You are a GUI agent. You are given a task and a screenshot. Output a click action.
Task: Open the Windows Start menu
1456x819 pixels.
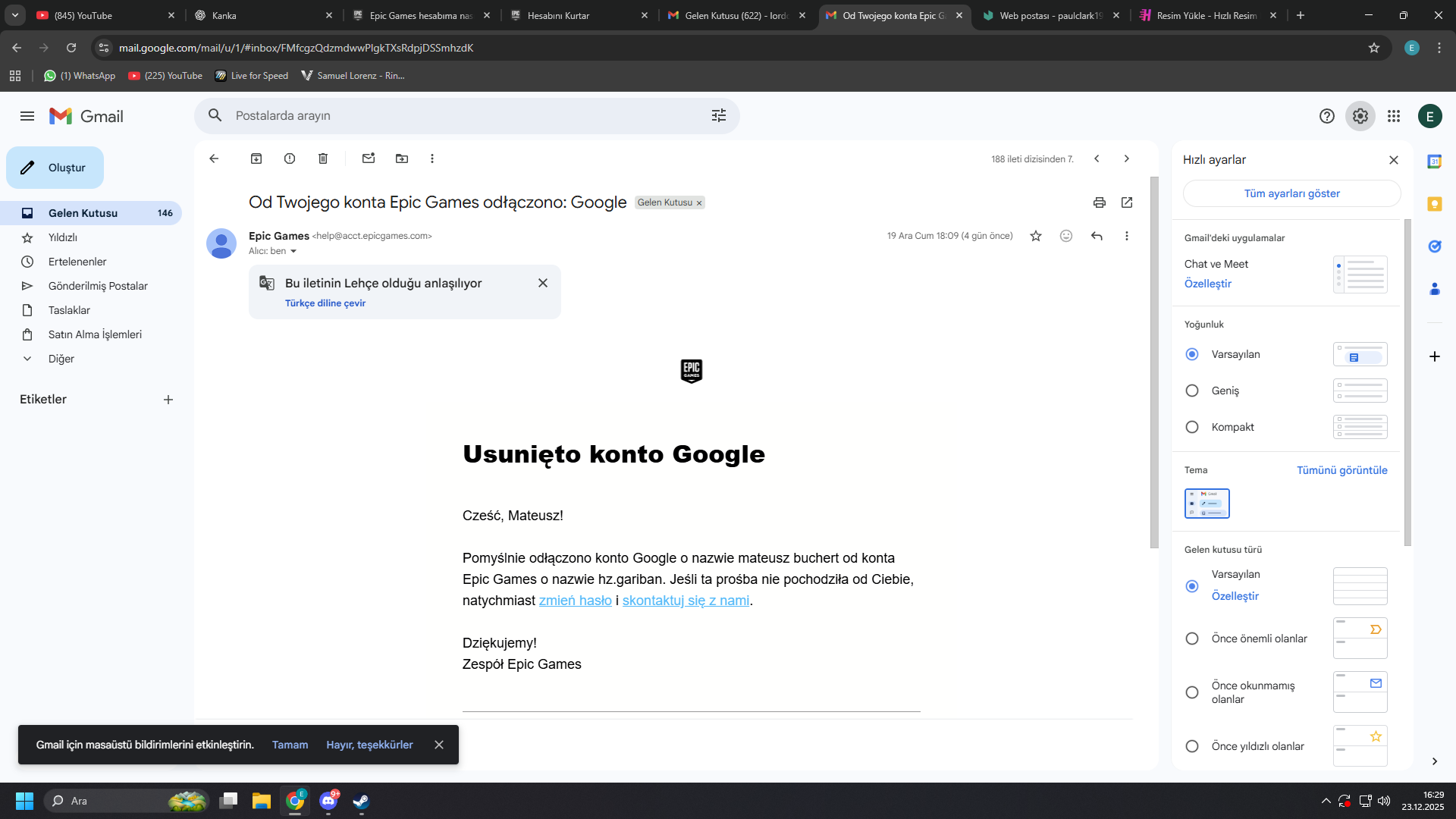click(x=24, y=801)
